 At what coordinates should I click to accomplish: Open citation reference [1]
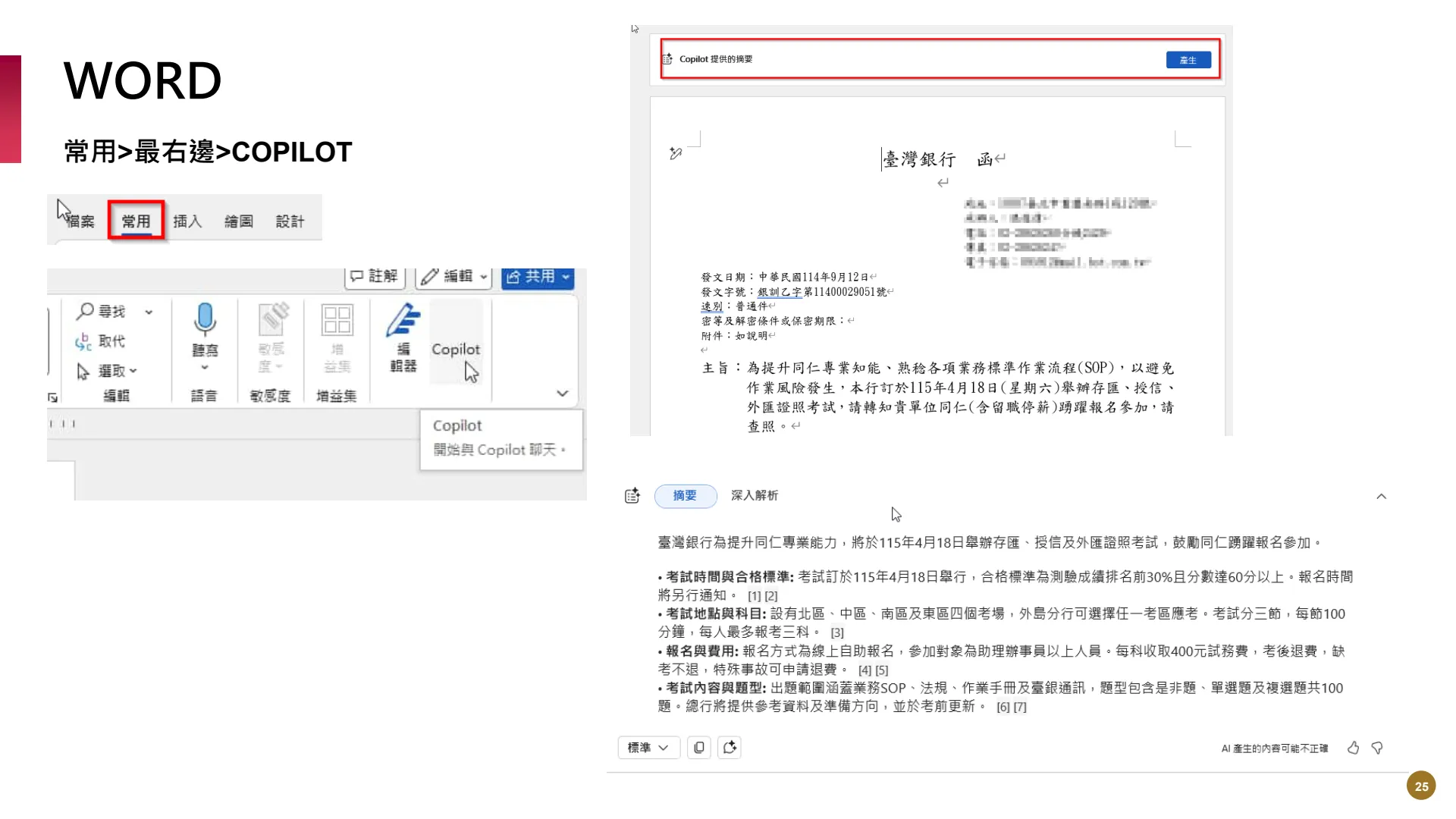click(755, 596)
